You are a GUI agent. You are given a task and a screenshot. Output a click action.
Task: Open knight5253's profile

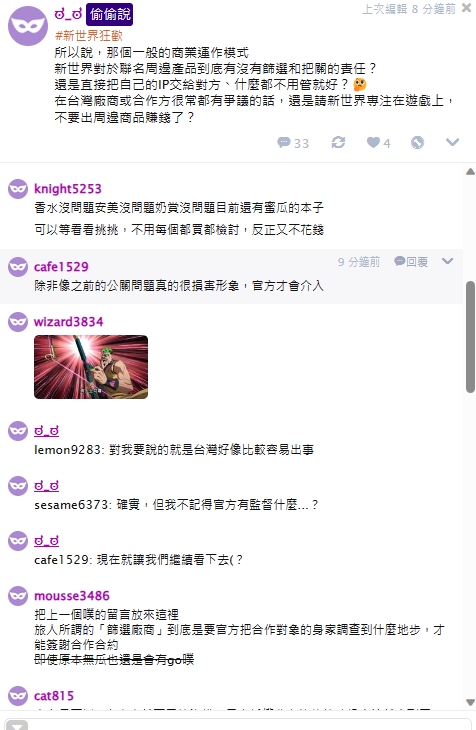(68, 189)
